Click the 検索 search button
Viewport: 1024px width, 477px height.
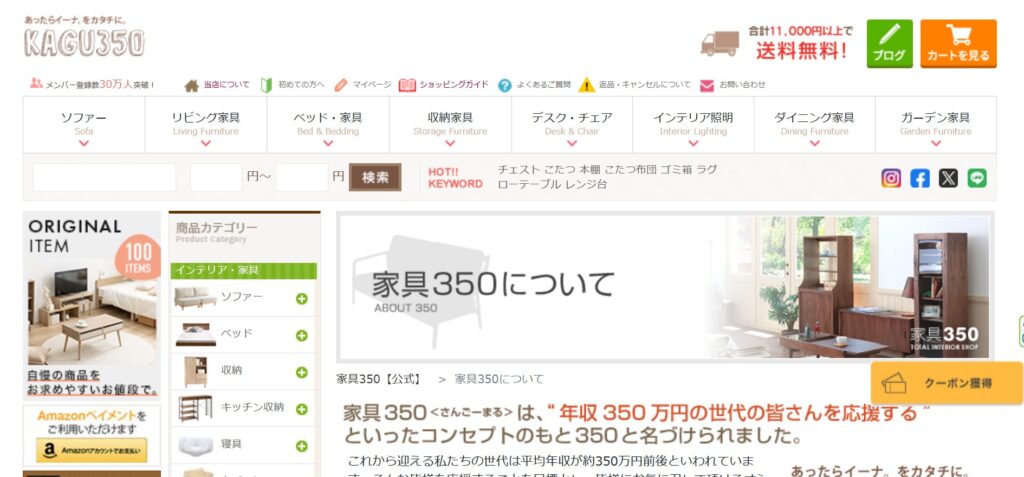pos(375,177)
